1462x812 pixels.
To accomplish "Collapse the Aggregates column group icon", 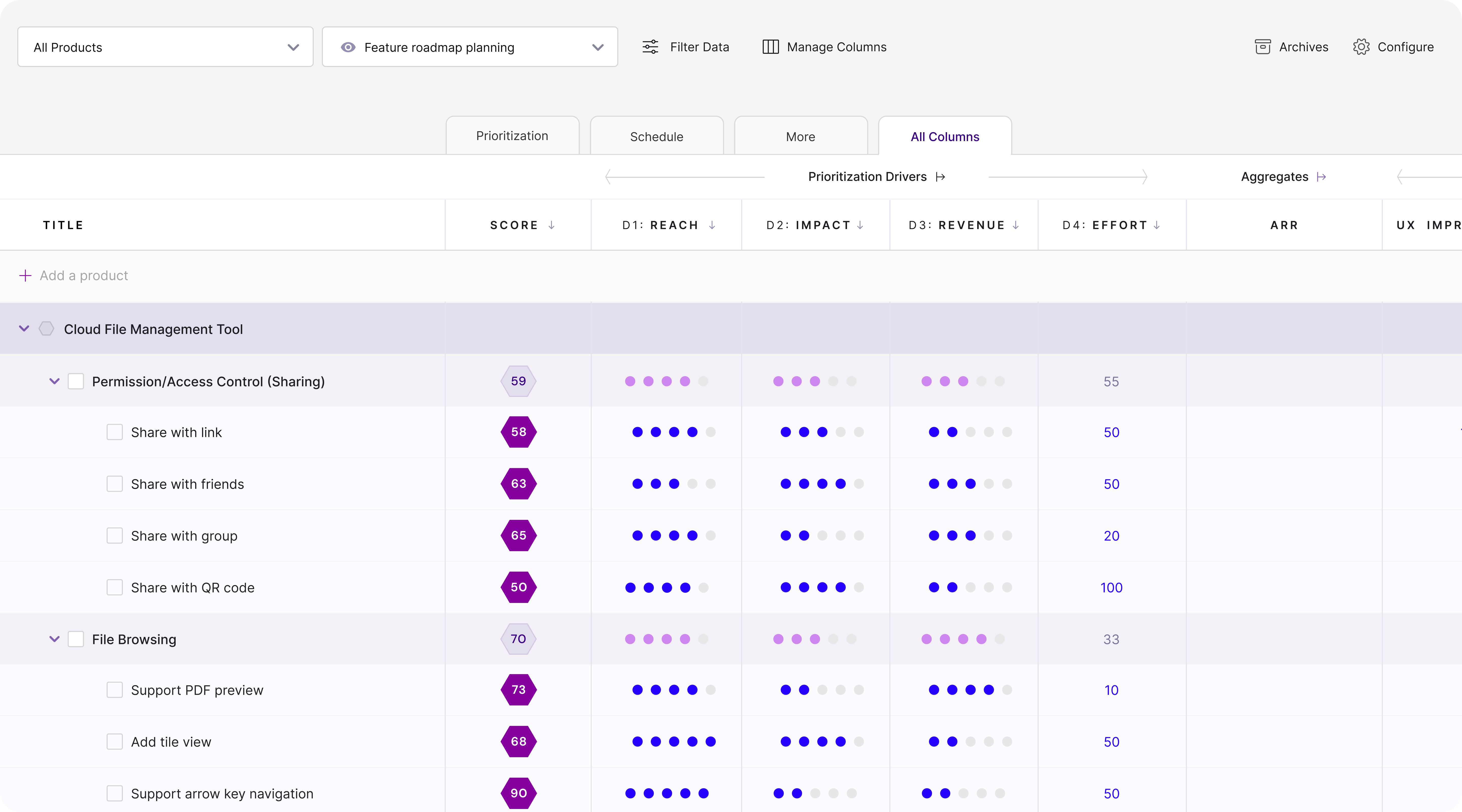I will (1321, 177).
